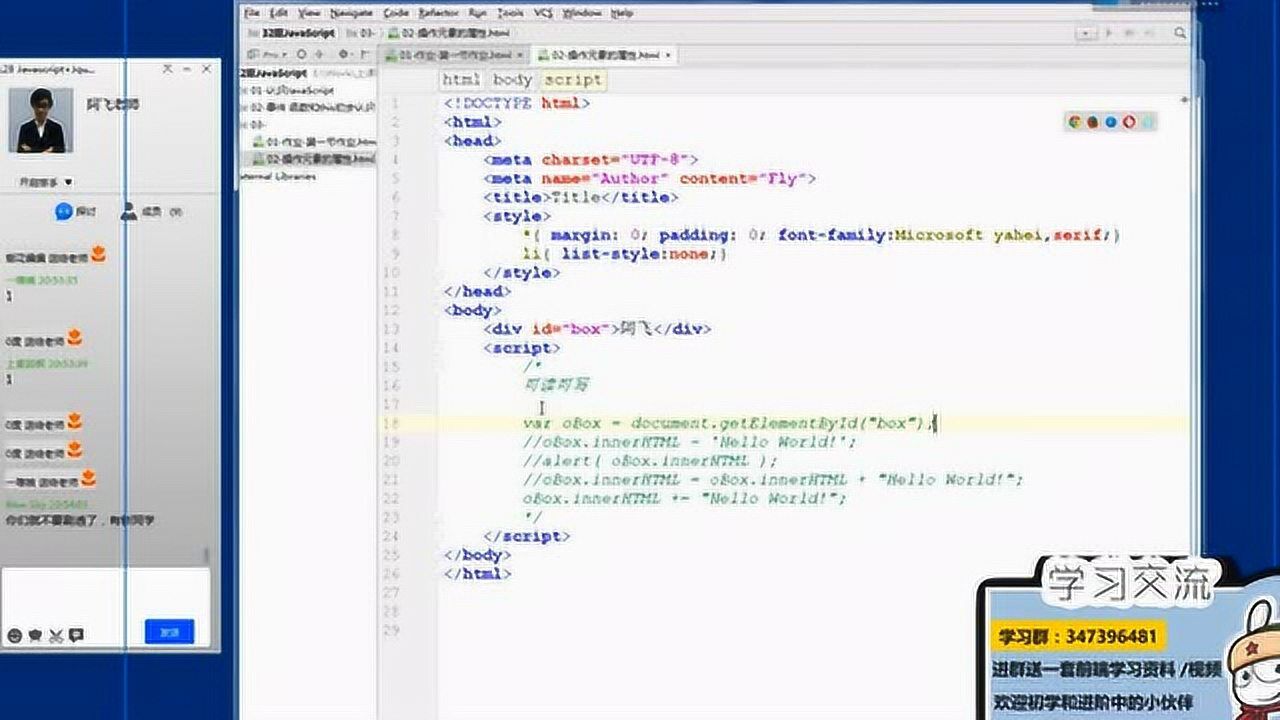Select External Libraries in project tree
Viewport: 1280px width, 720px height.
click(279, 176)
